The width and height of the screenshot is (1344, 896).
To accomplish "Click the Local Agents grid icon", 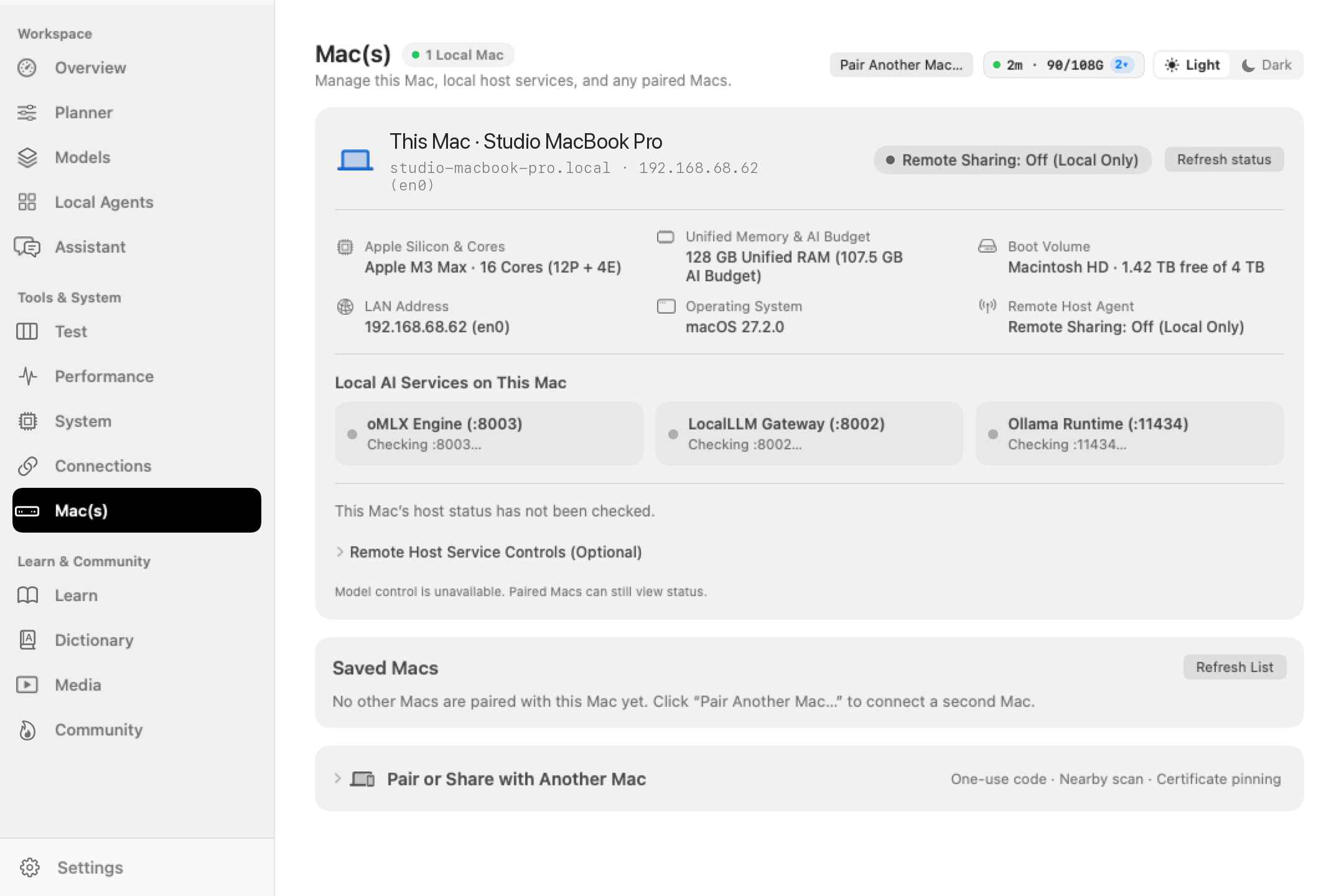I will pos(27,202).
